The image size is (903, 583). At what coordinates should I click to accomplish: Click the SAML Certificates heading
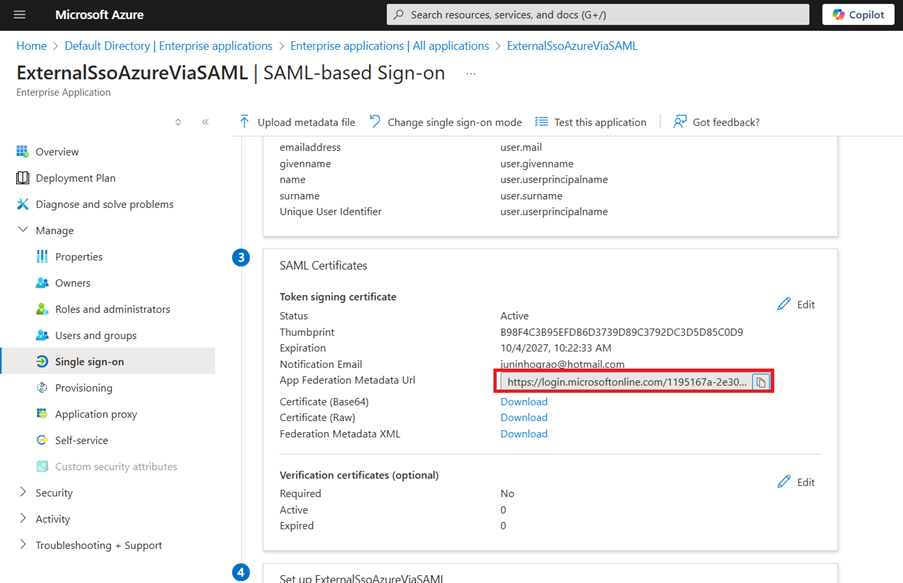tap(323, 266)
